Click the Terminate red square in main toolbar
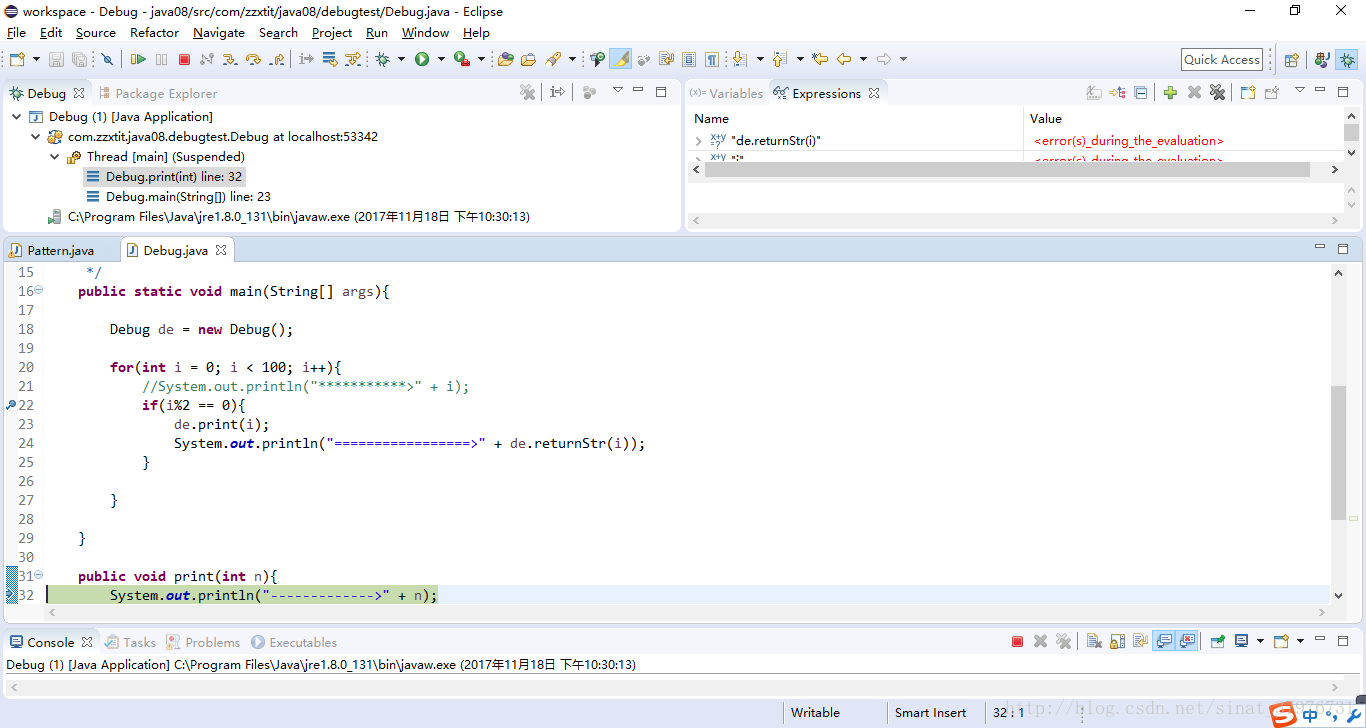Image resolution: width=1366 pixels, height=728 pixels. pyautogui.click(x=184, y=59)
